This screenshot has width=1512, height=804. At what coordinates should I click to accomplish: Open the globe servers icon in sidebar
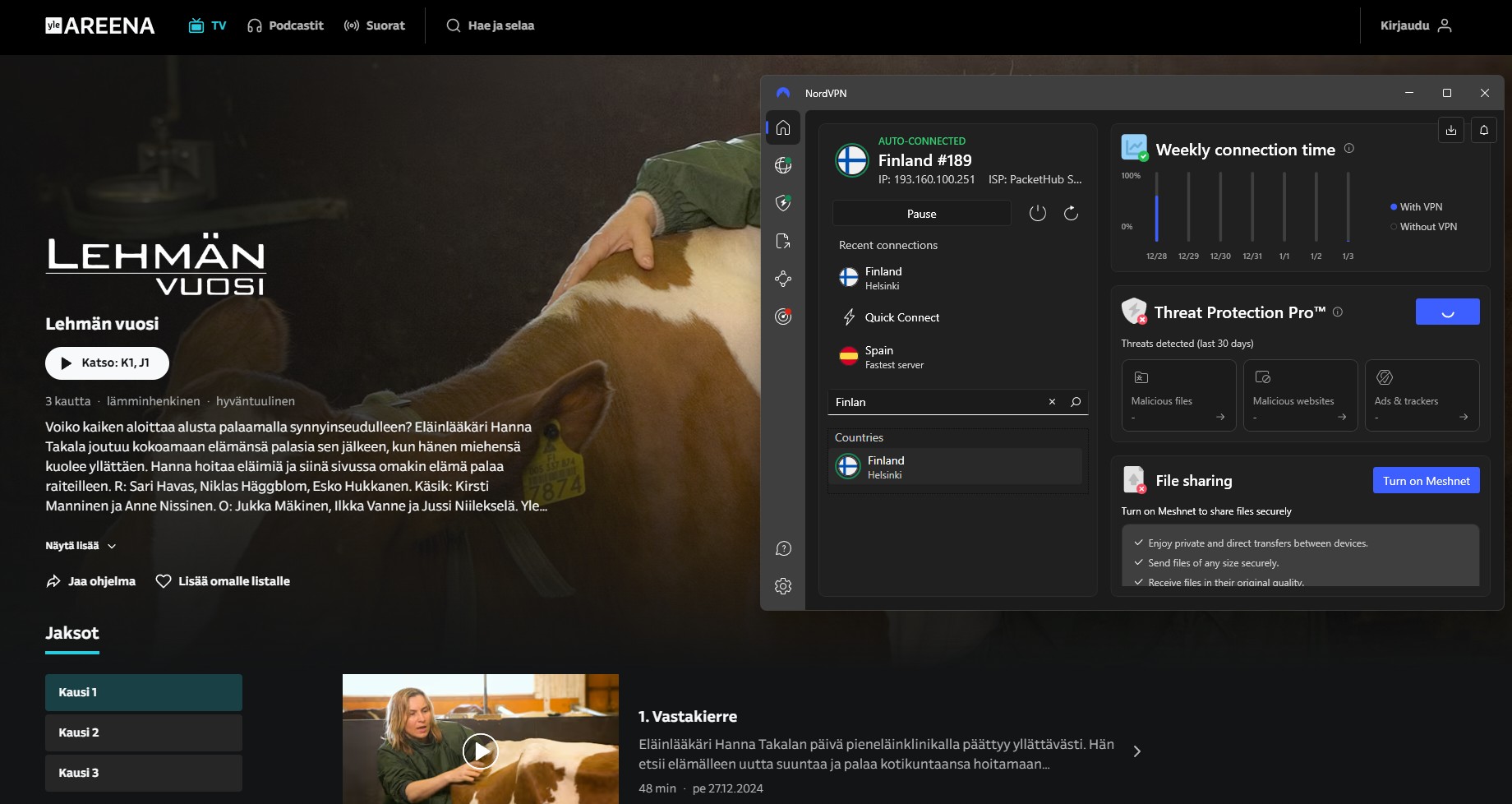[x=783, y=164]
